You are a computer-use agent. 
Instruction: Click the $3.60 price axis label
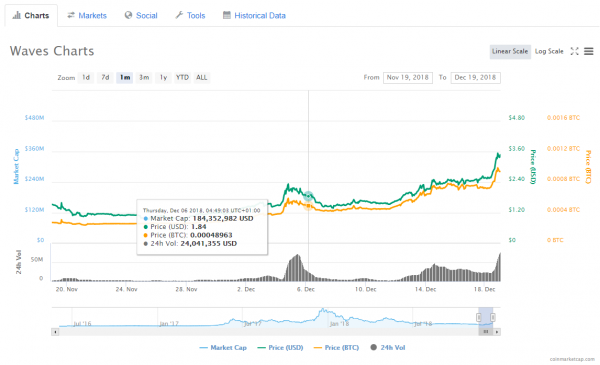click(517, 148)
